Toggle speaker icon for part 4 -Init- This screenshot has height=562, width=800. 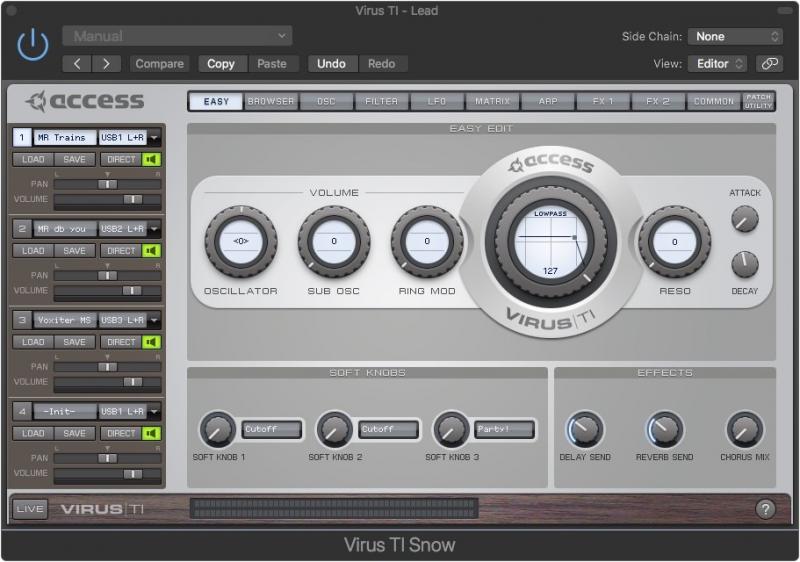(x=151, y=433)
